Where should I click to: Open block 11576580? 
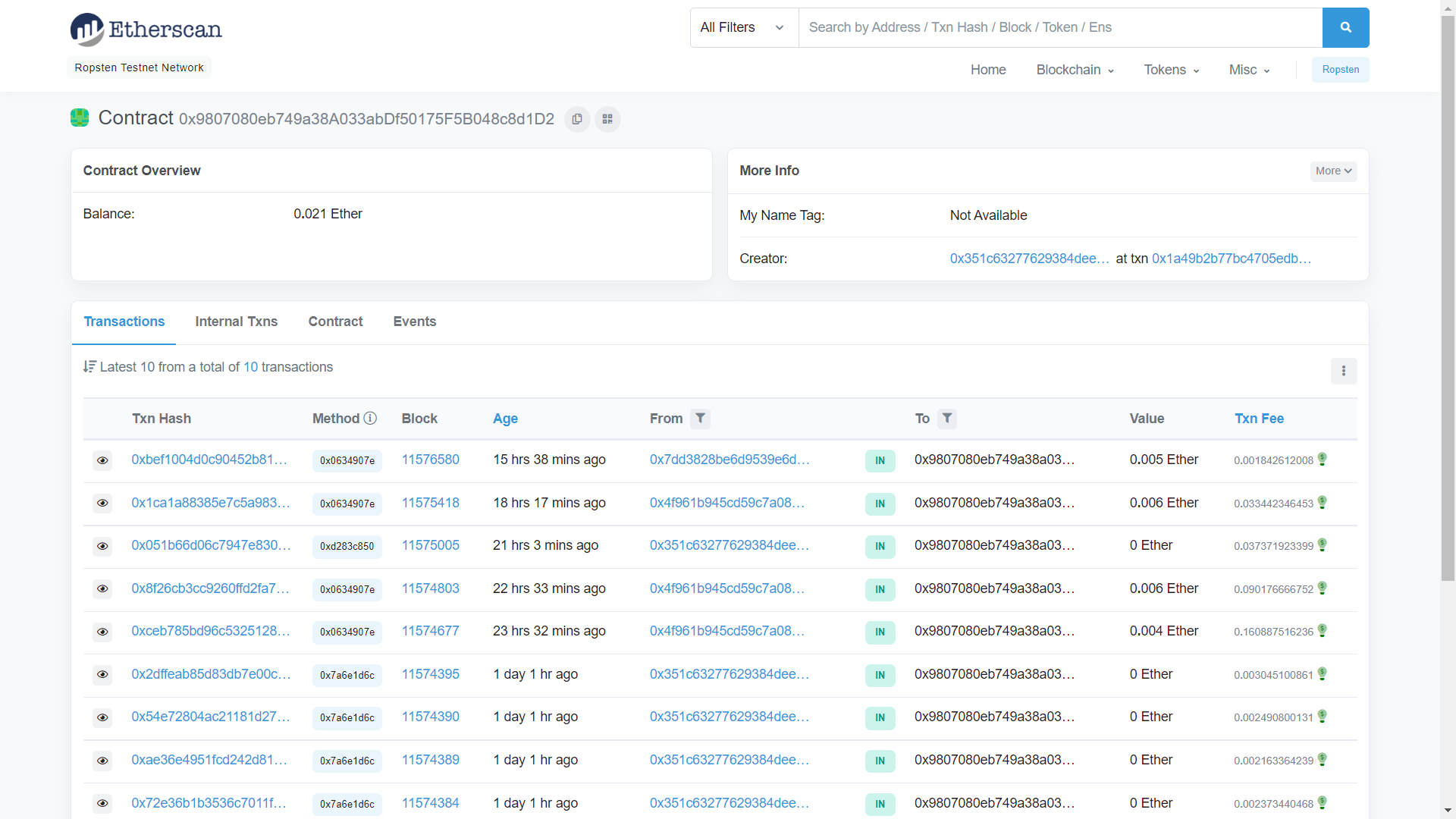pos(430,460)
